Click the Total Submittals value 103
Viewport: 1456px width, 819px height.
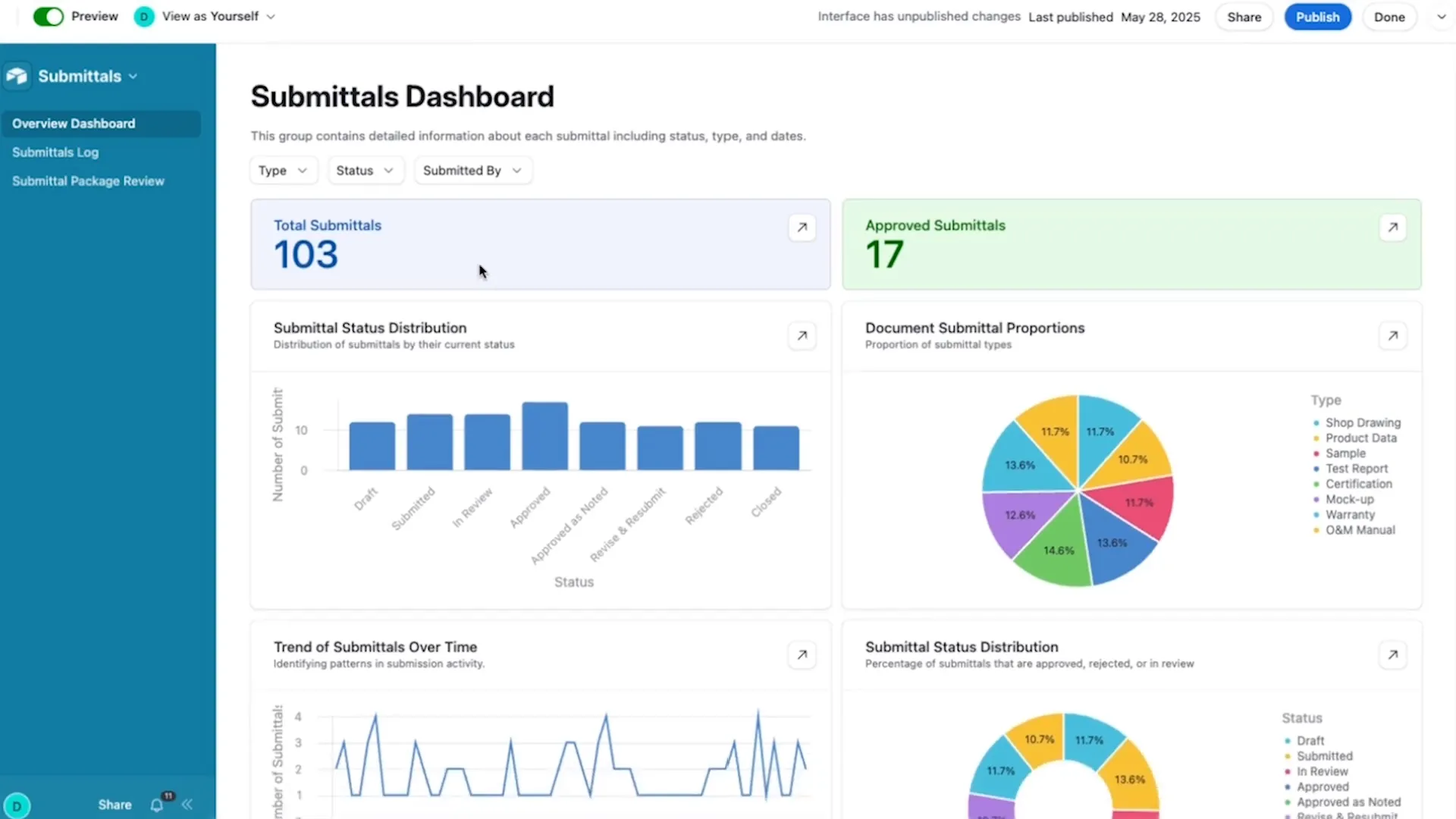click(x=306, y=255)
